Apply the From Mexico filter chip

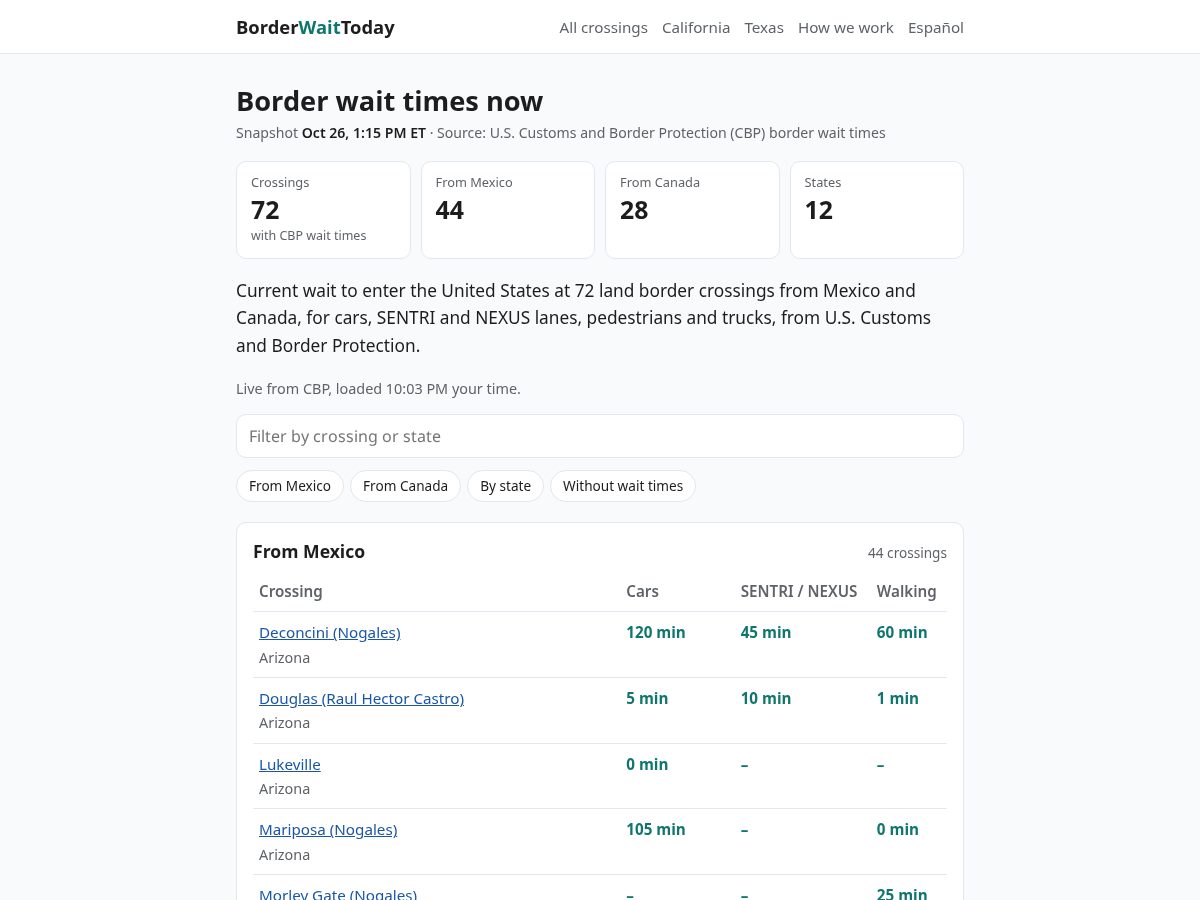[290, 486]
